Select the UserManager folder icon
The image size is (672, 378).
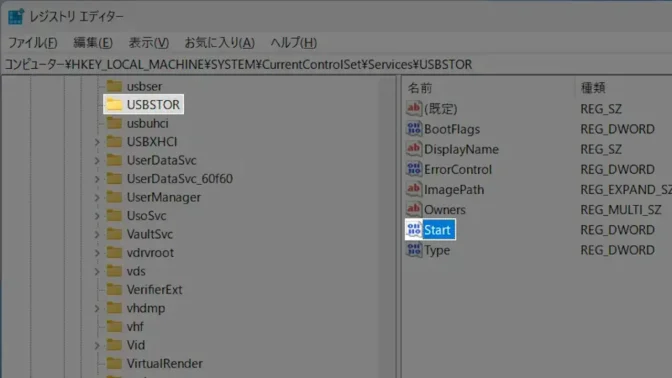tap(114, 197)
